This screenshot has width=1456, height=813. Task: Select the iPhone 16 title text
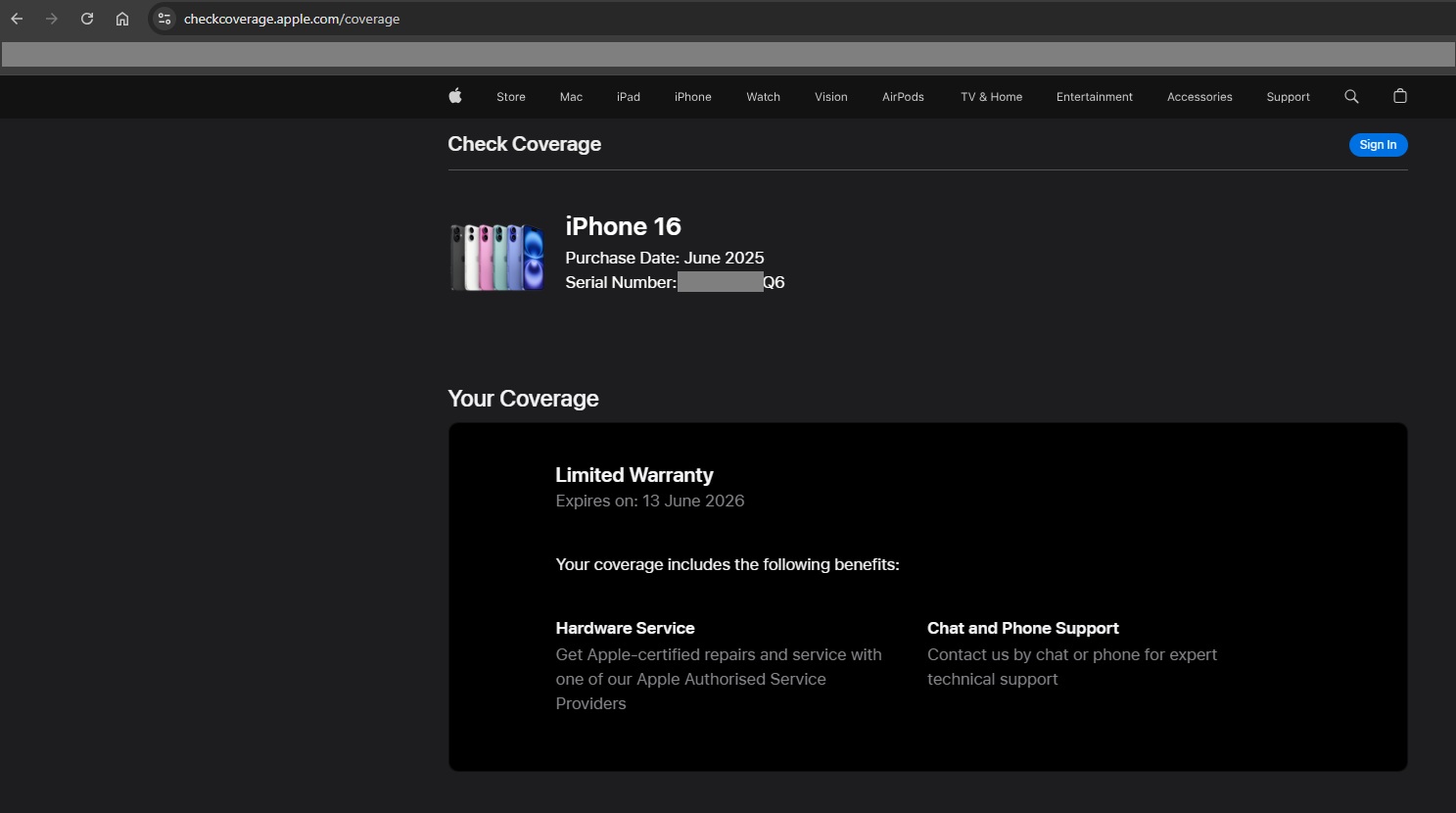(623, 226)
